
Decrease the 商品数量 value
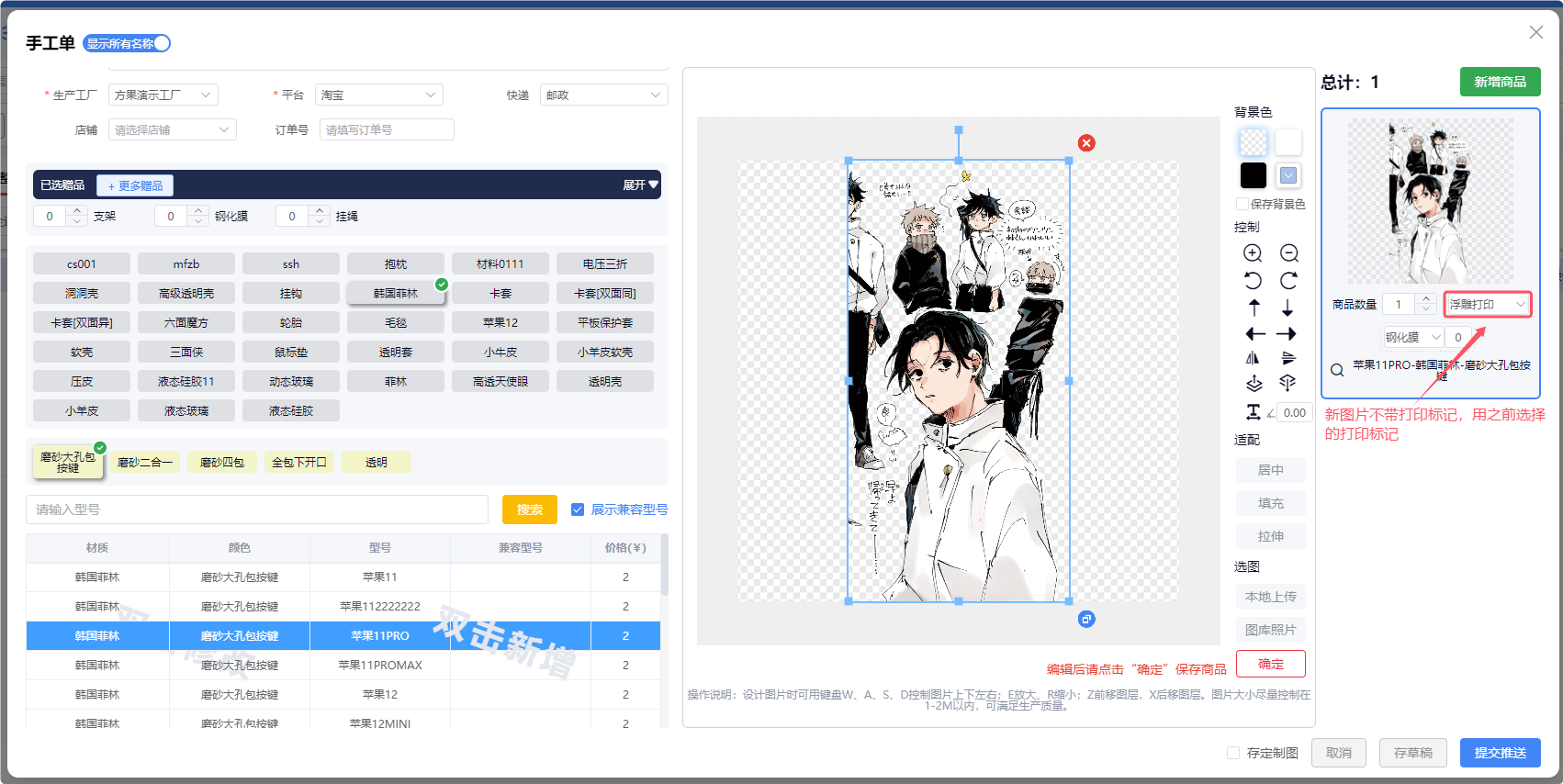[x=1425, y=309]
